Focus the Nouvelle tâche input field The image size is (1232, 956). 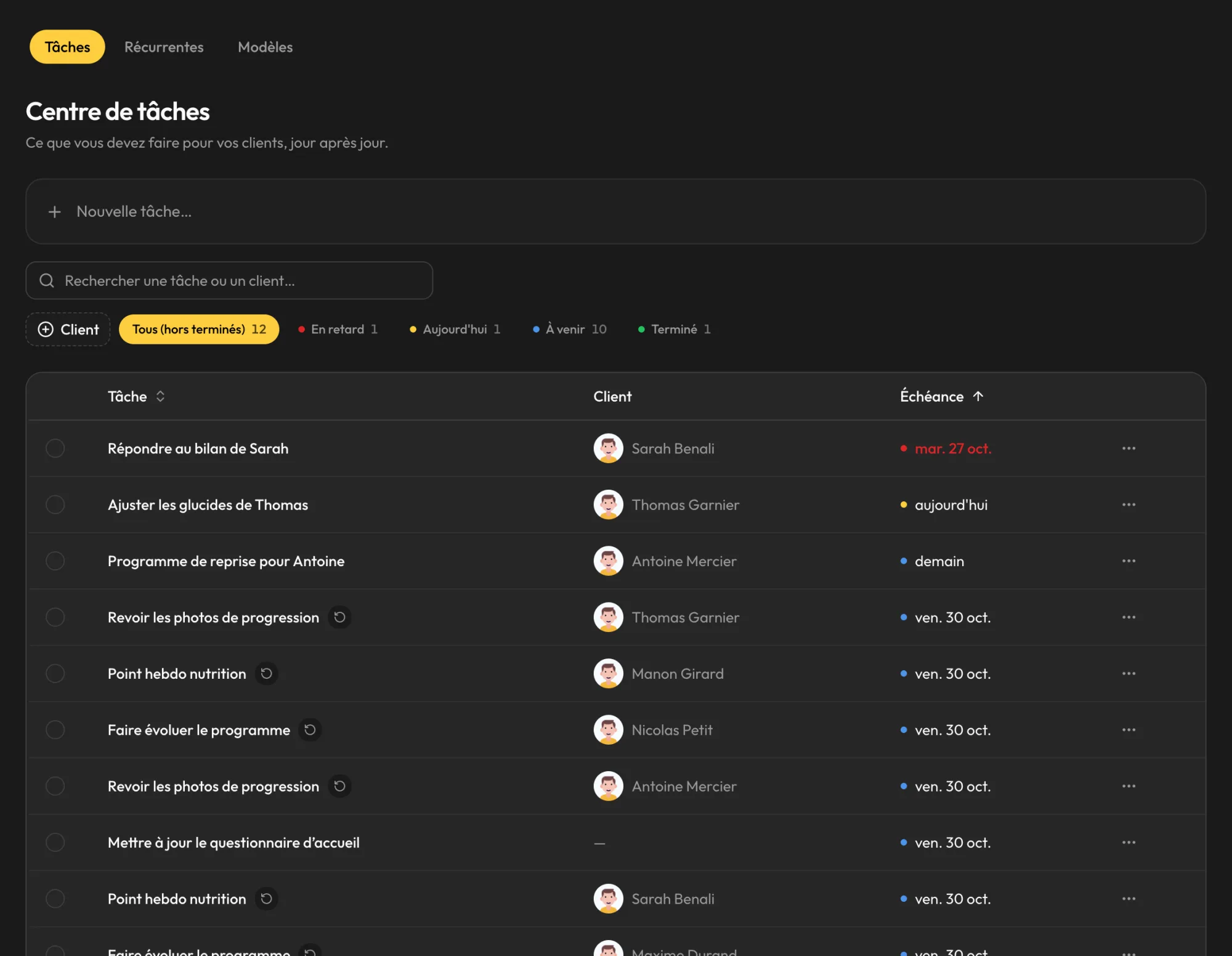616,212
